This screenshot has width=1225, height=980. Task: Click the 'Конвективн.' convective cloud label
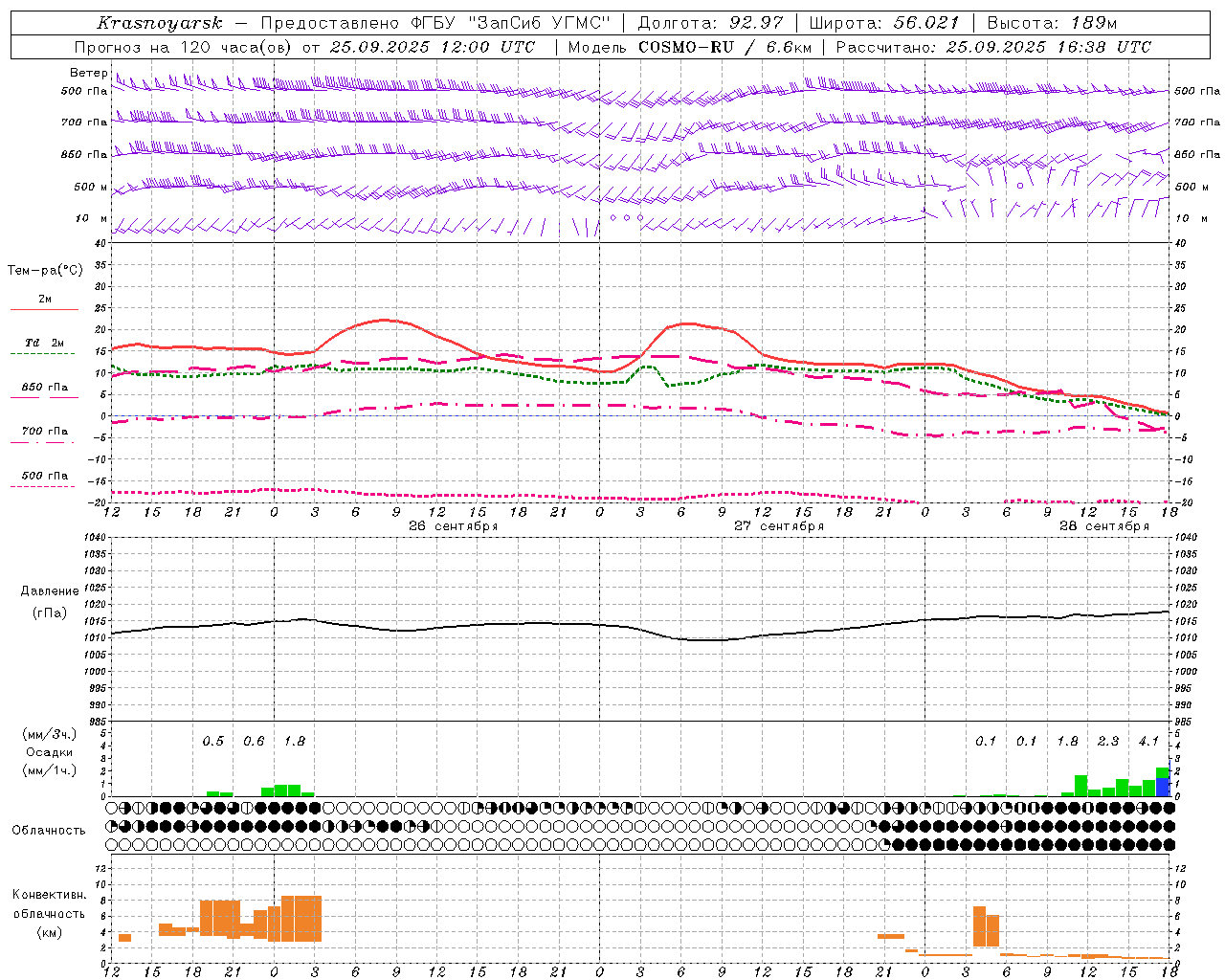pos(50,894)
